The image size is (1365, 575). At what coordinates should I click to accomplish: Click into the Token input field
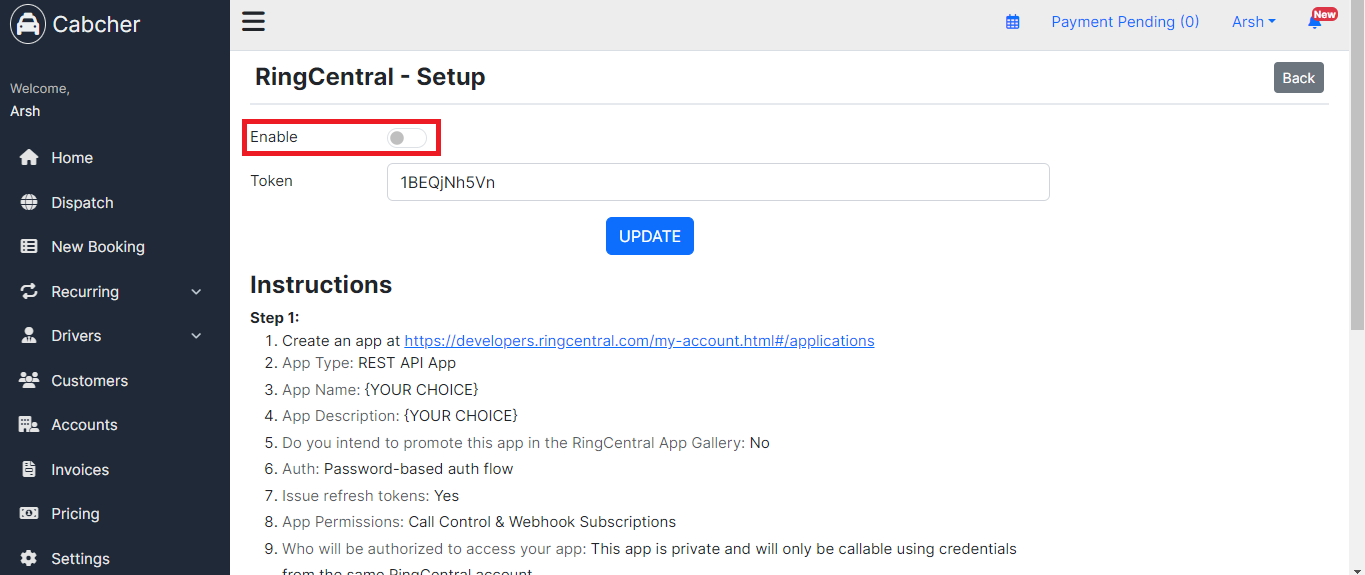click(718, 182)
